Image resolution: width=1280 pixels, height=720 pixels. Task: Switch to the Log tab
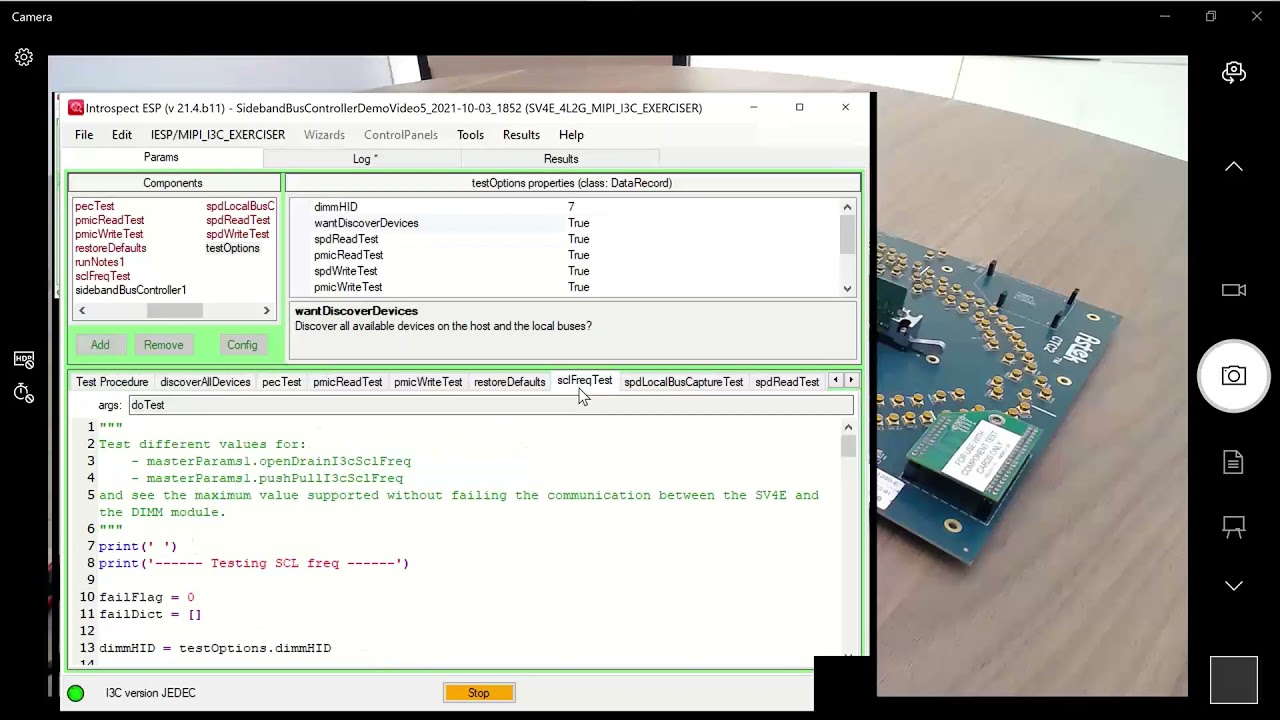tap(365, 159)
